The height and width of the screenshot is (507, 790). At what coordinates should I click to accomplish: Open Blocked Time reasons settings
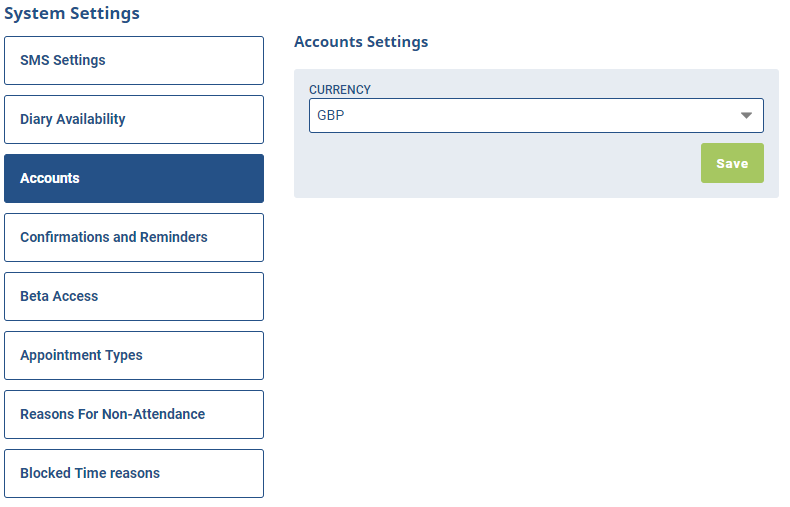pyautogui.click(x=134, y=473)
